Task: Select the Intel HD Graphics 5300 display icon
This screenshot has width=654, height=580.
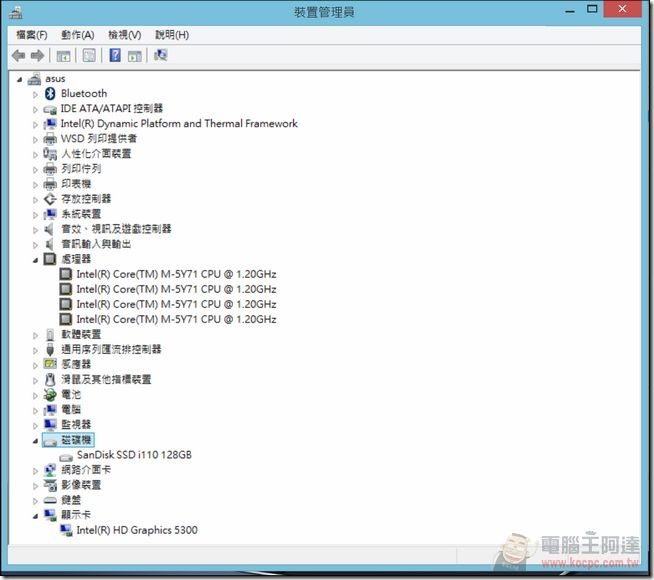Action: click(x=66, y=530)
